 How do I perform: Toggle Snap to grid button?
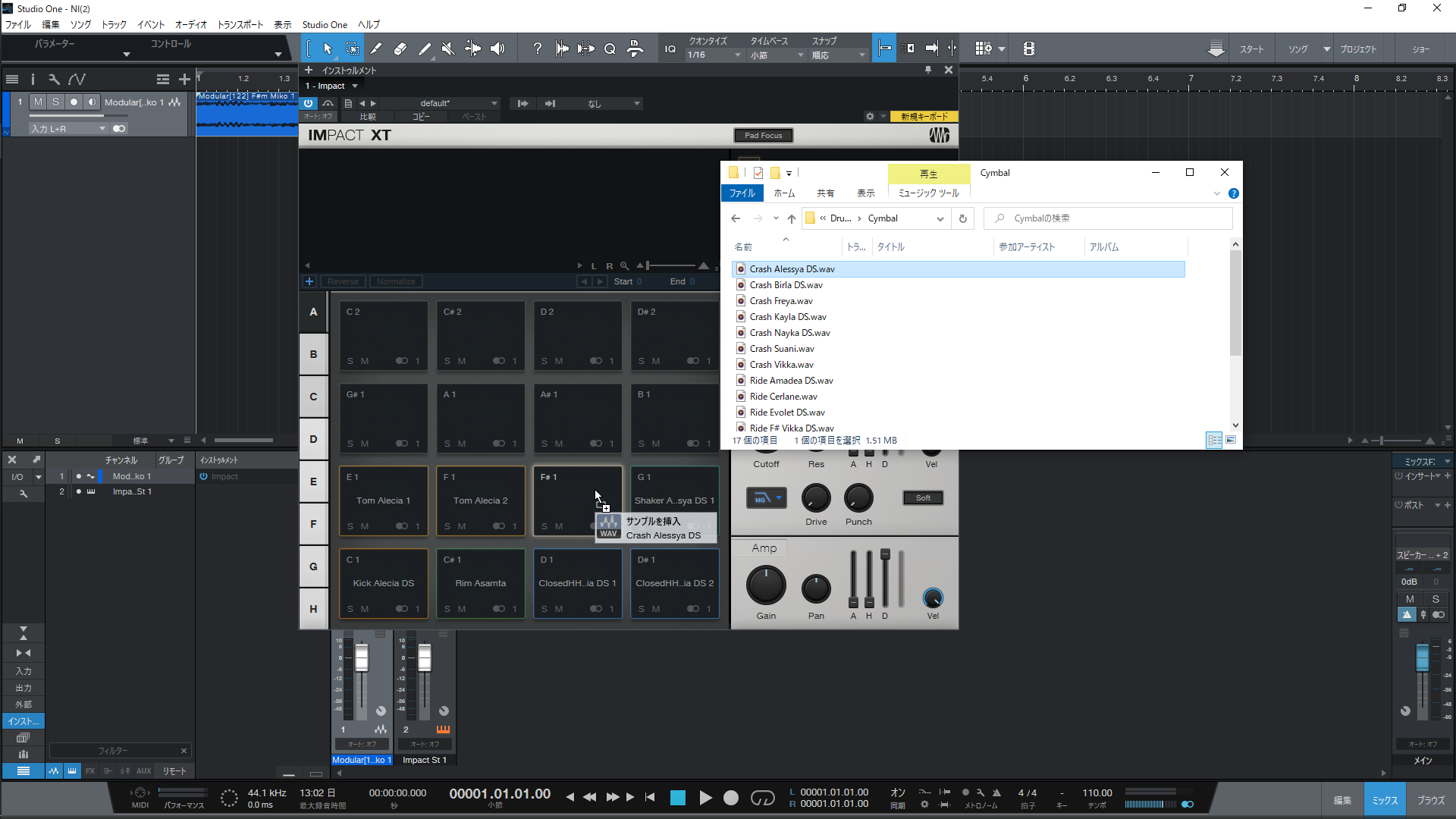coord(884,49)
